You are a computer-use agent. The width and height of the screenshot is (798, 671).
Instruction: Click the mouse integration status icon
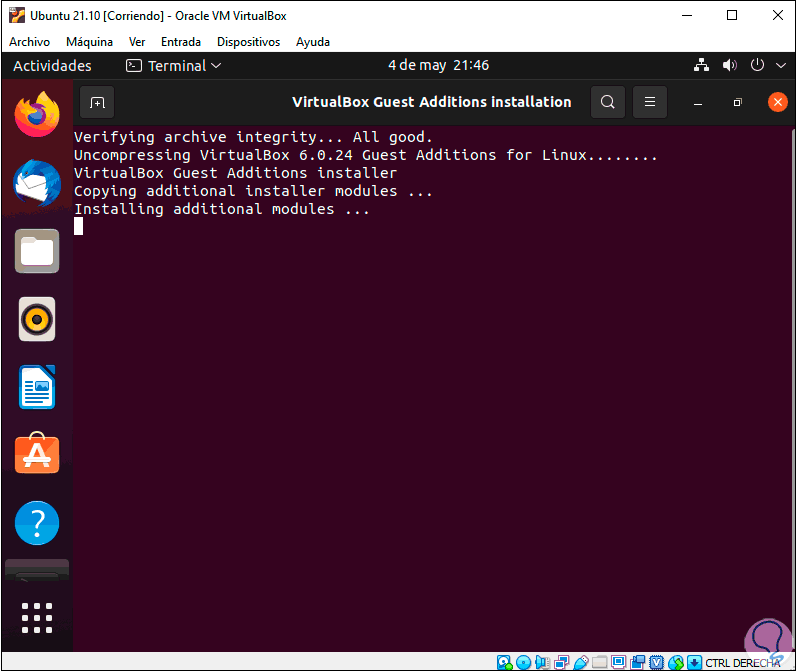[x=676, y=662]
